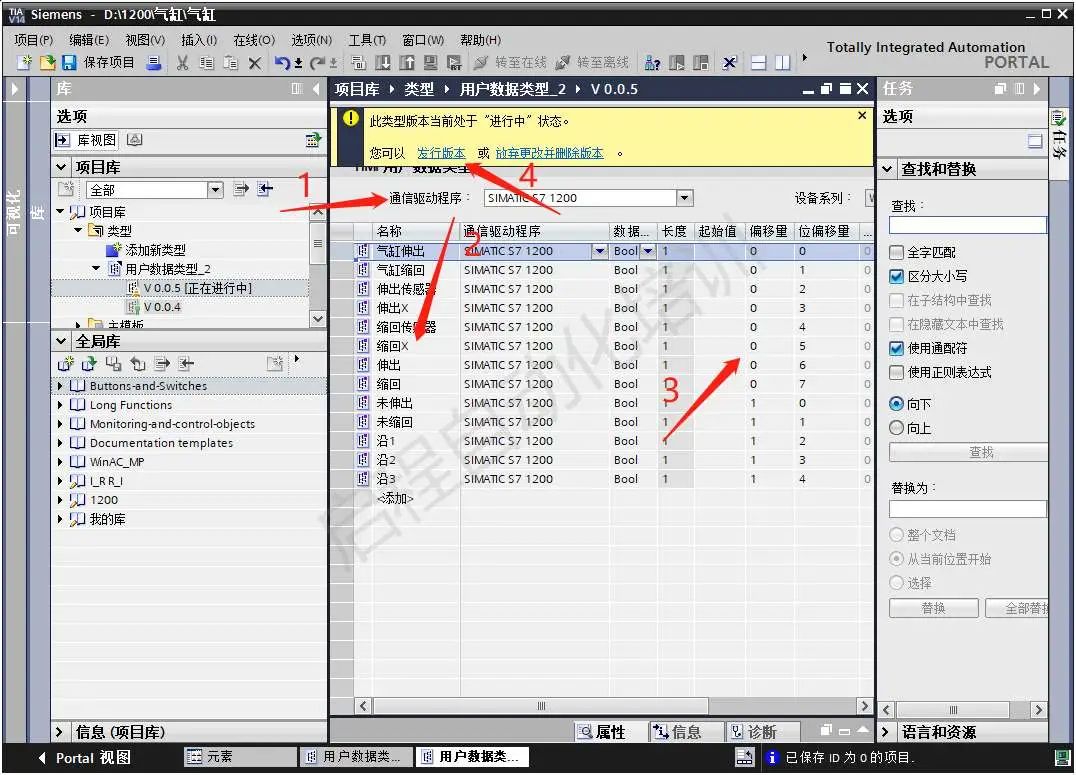
Task: Select V 0.0.4 in the library tree
Action: point(162,307)
